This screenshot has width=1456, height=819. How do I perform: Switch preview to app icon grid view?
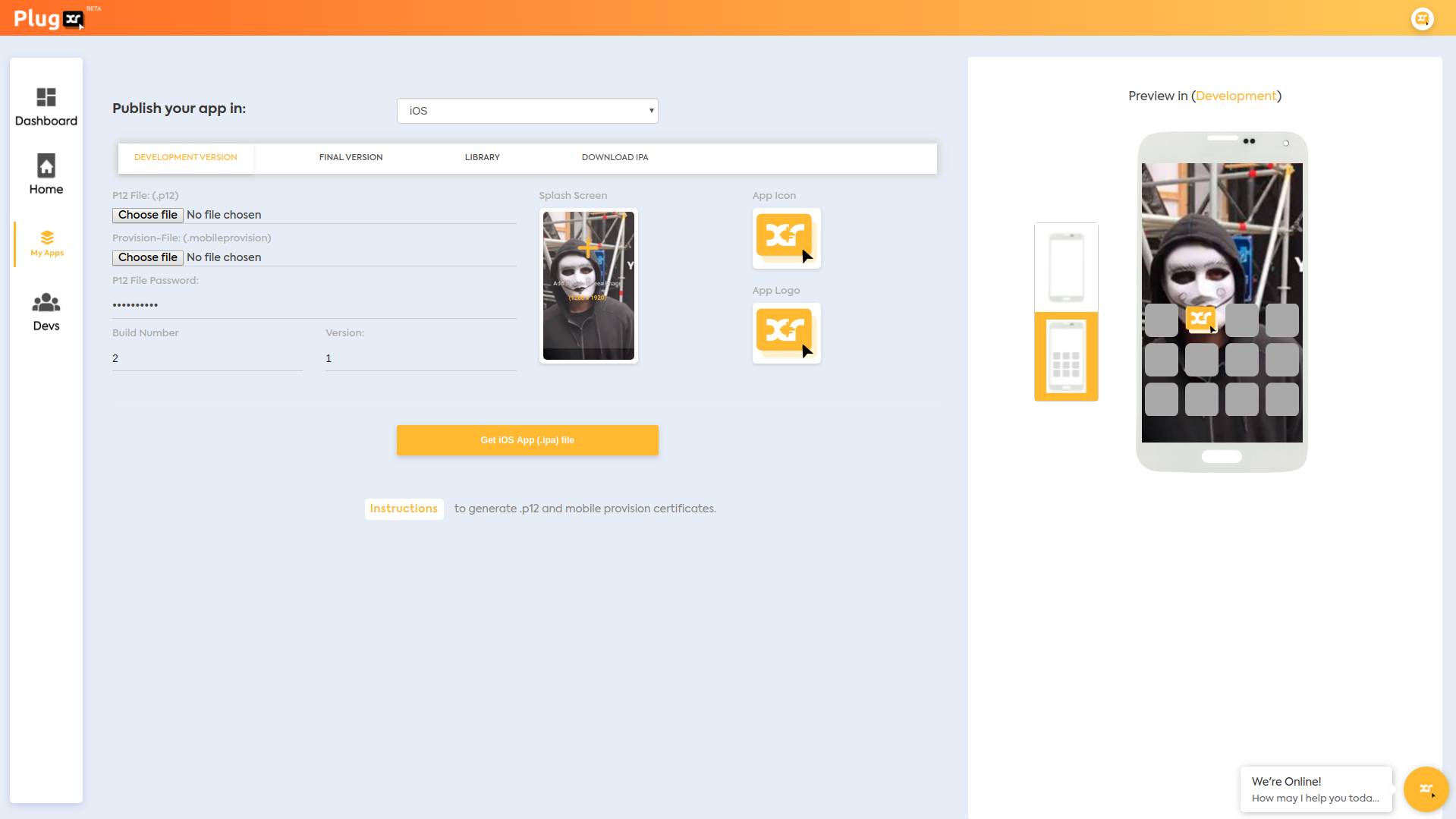coord(1066,357)
